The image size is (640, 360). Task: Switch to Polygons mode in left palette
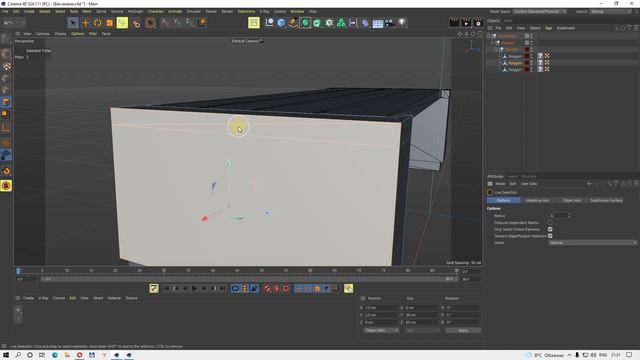[x=6, y=102]
